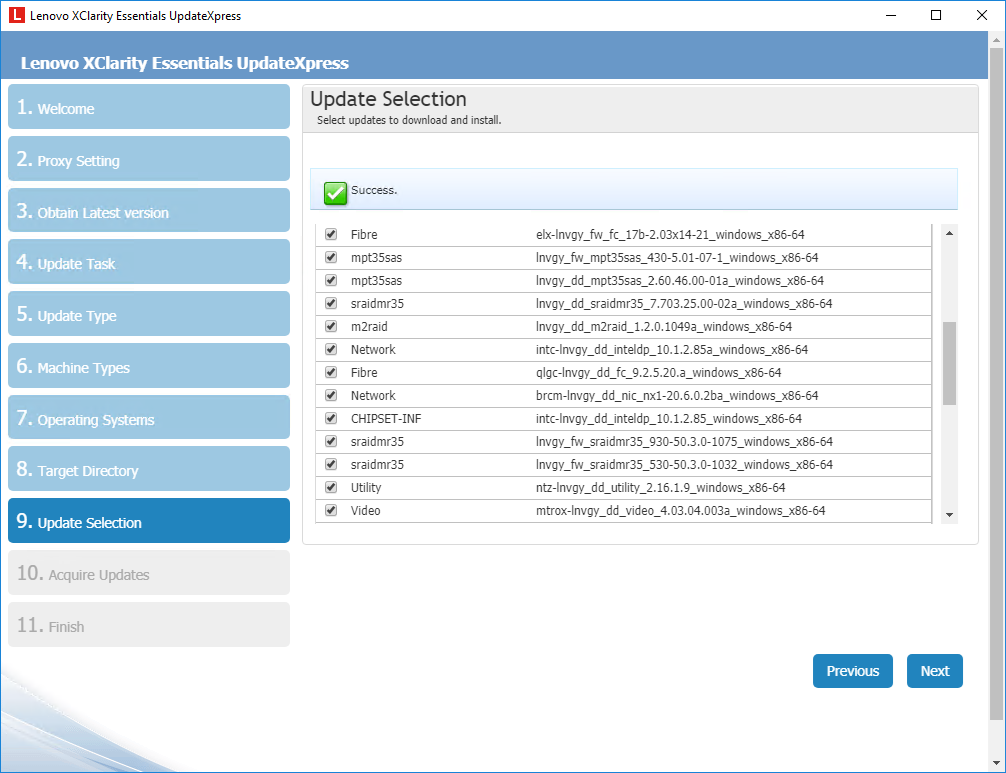Select step 9 Update Selection
Screen dimensions: 1006x773
click(x=149, y=521)
